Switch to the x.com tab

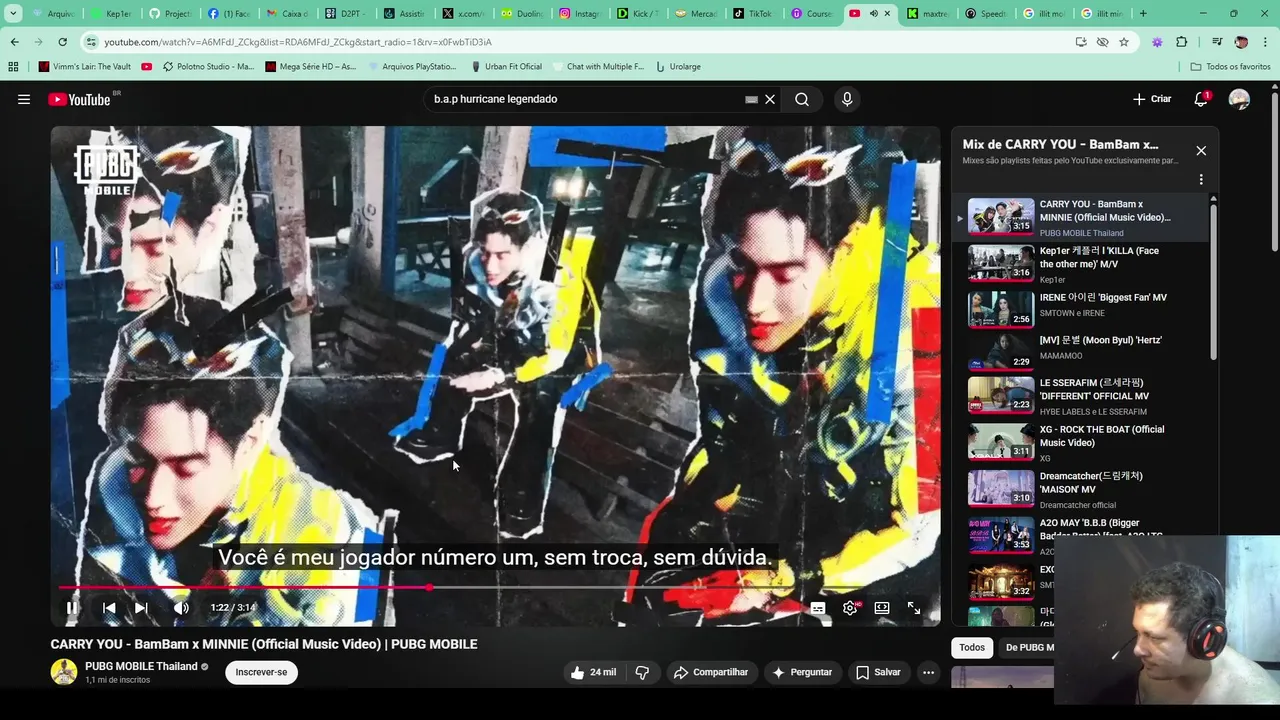pyautogui.click(x=464, y=14)
